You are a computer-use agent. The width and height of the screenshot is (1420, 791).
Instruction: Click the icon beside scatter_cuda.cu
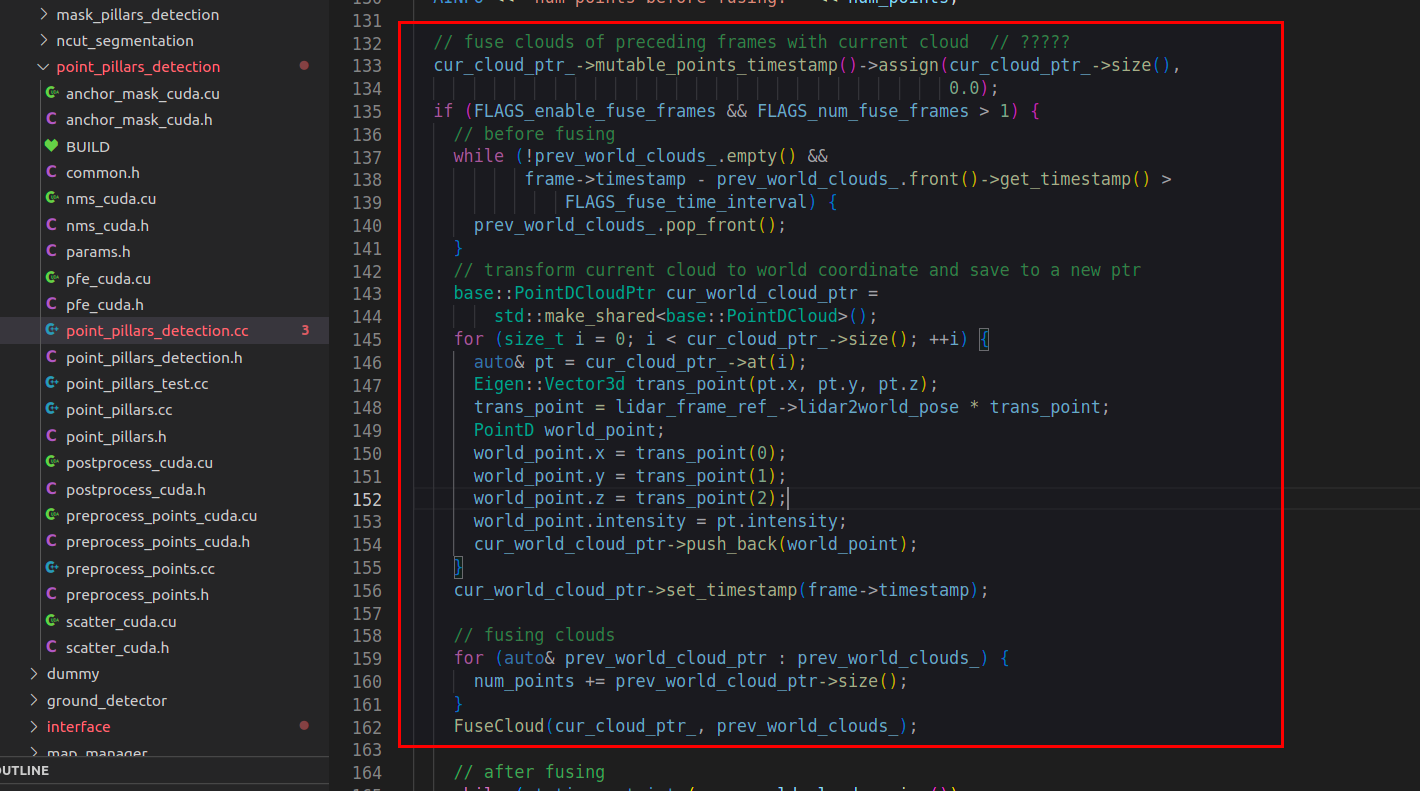coord(52,621)
